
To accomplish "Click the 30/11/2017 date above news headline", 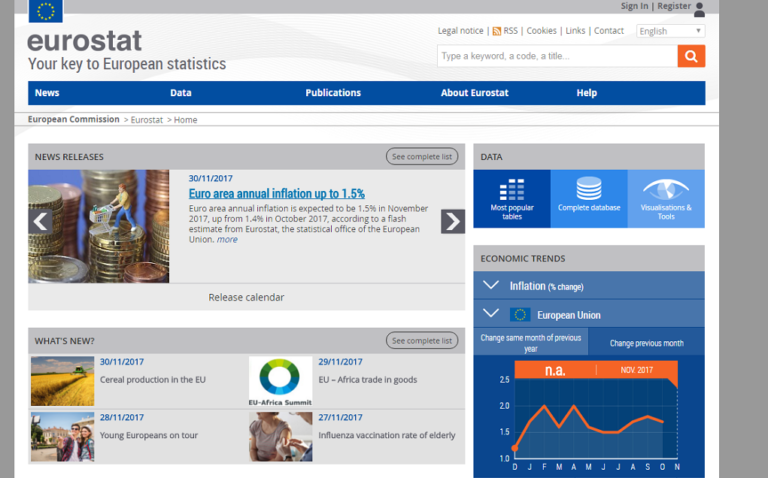I will [211, 178].
